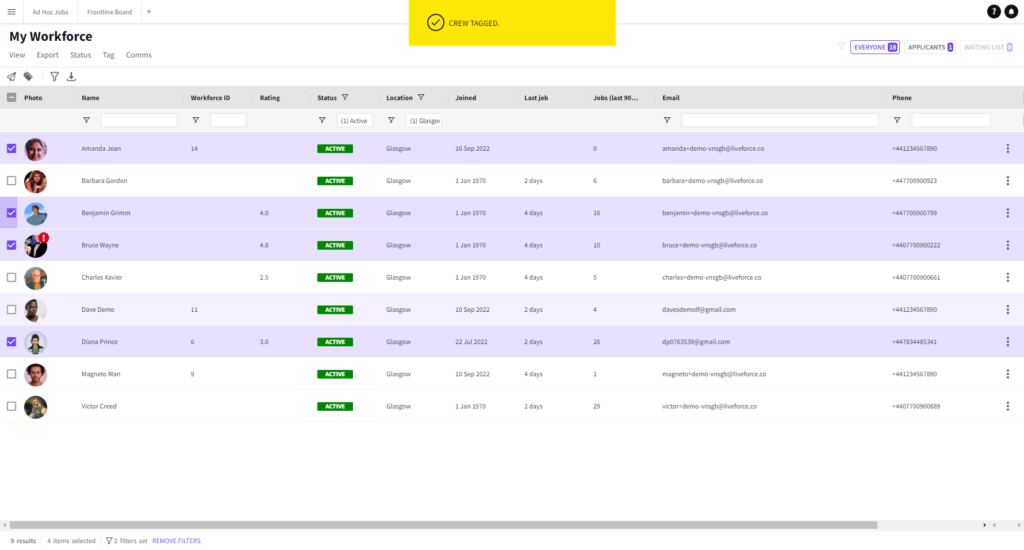This screenshot has width=1024, height=550.
Task: Open the Tag menu
Action: coord(108,55)
